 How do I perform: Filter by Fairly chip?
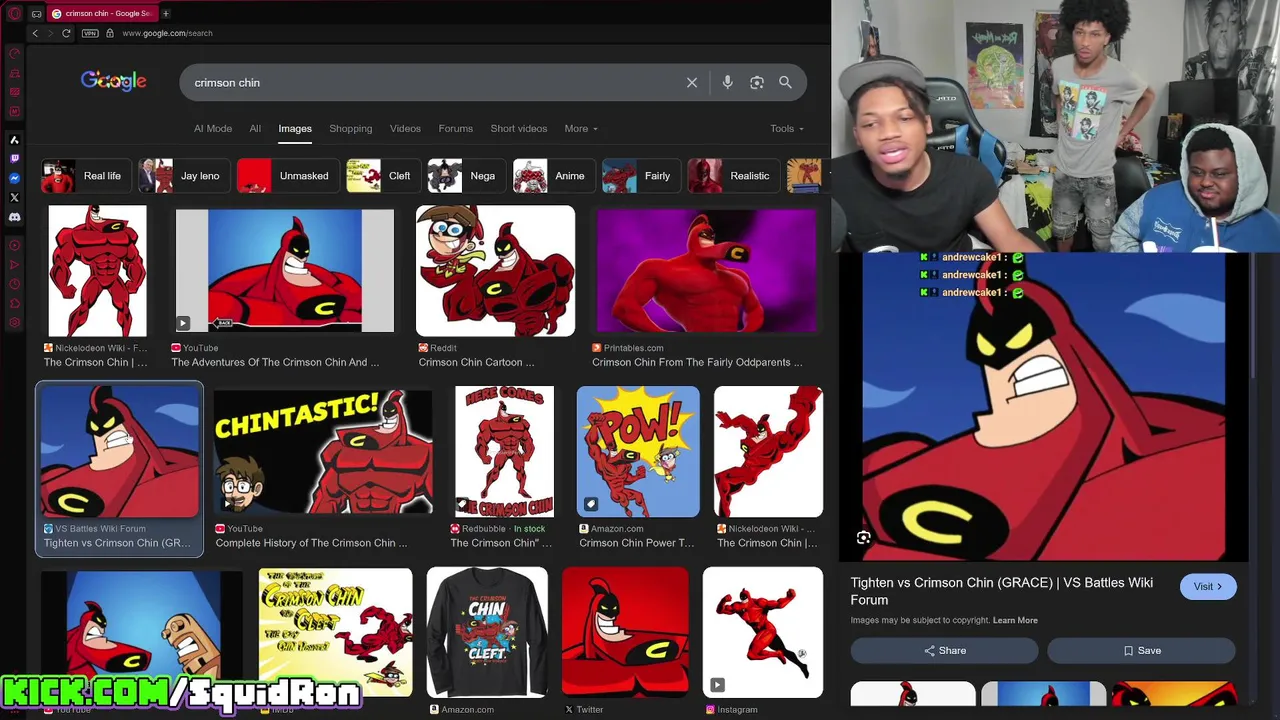point(640,176)
